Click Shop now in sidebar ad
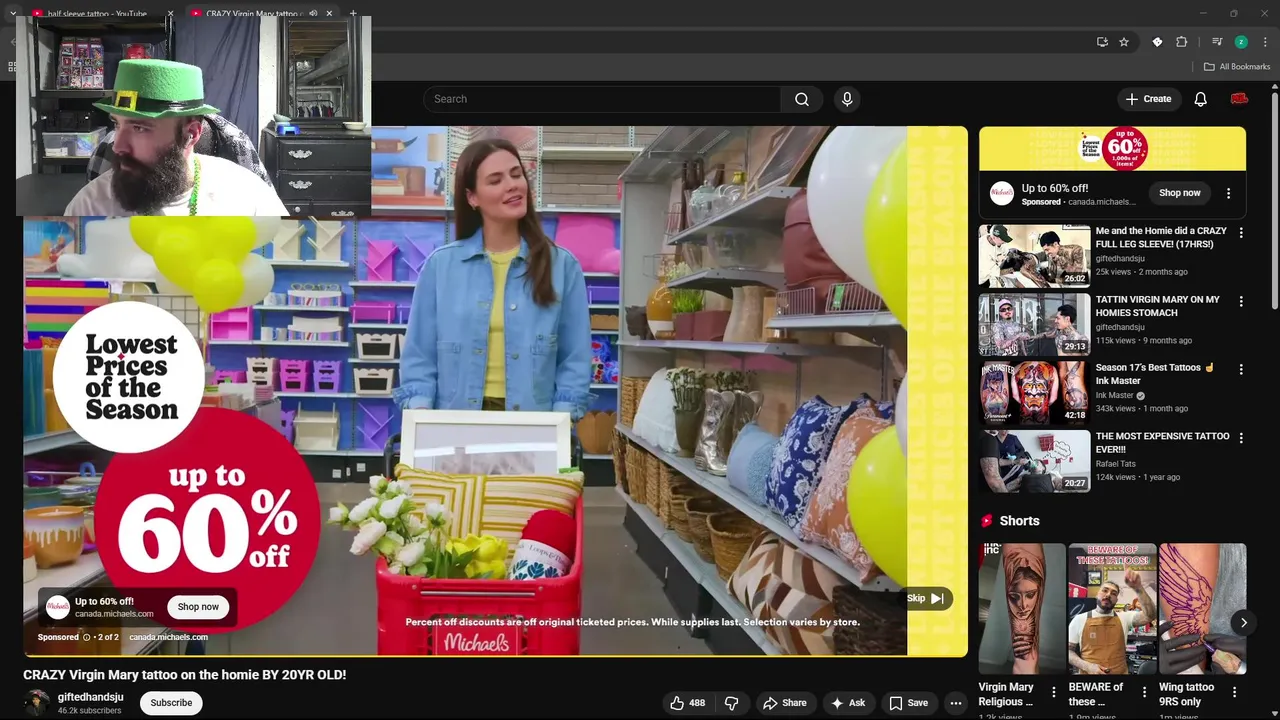 [1180, 193]
